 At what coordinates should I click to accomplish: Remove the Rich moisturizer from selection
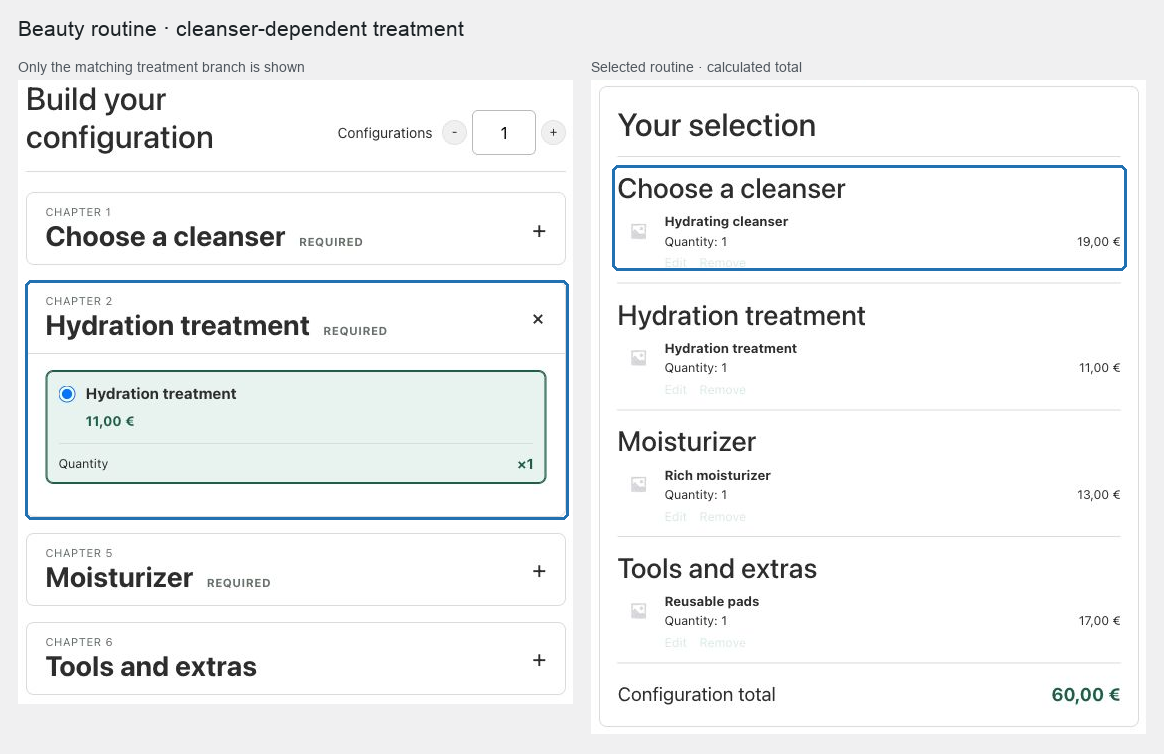point(722,517)
